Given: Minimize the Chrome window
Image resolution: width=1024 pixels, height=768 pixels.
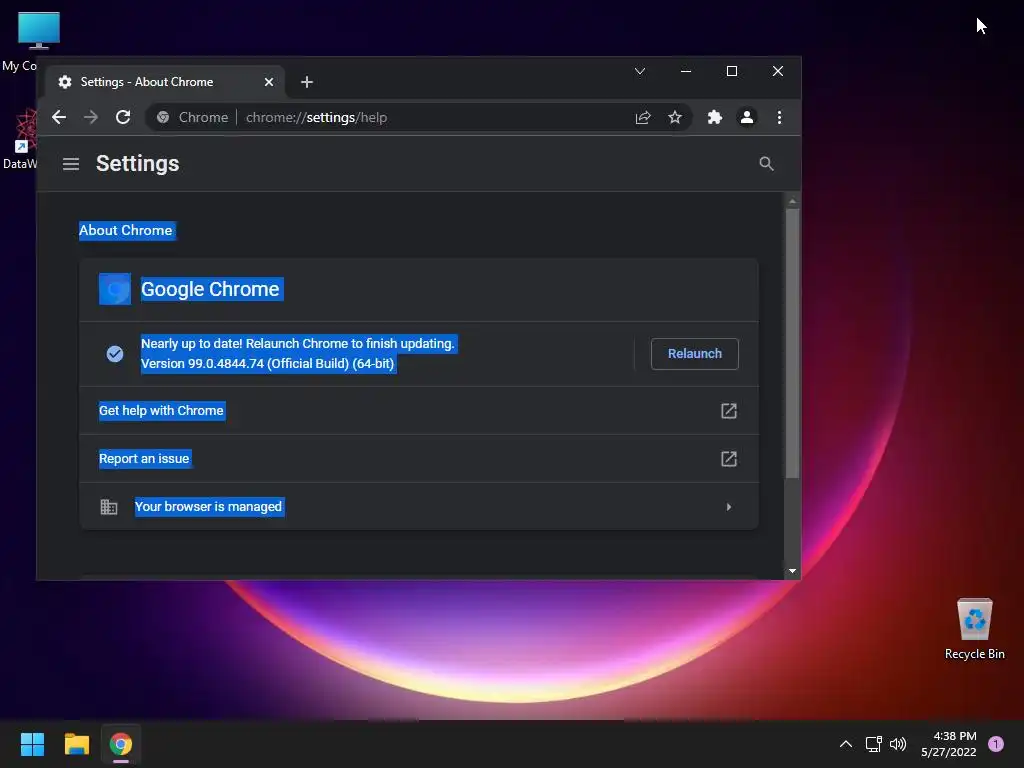Looking at the screenshot, I should (x=686, y=71).
